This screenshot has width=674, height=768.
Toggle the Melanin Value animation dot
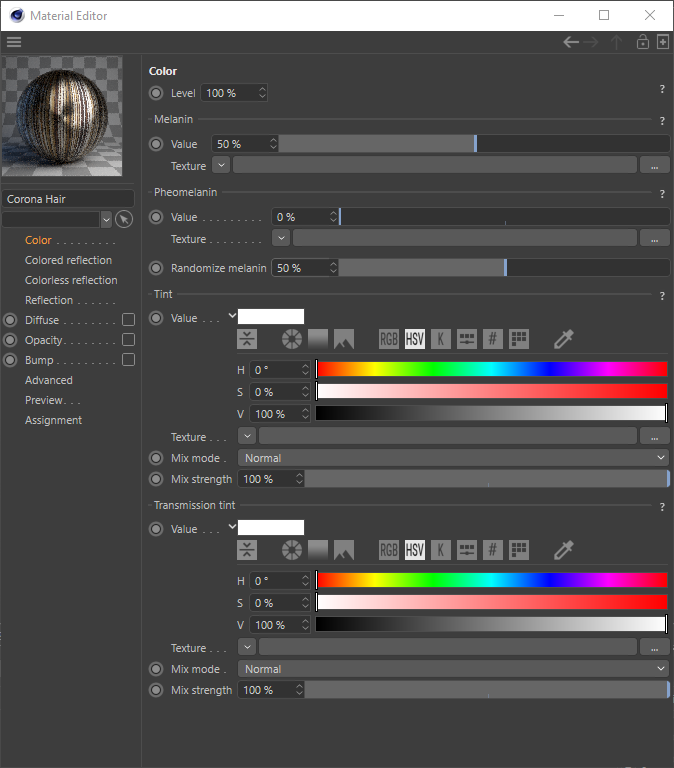[x=156, y=144]
